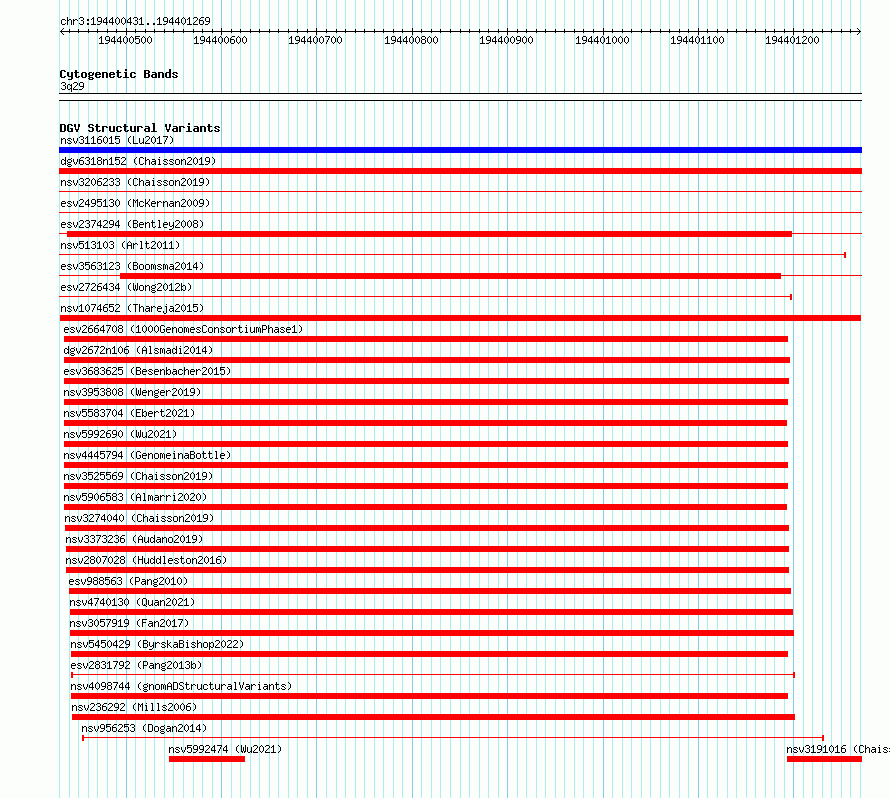Open nsv5992690 (Wu2021) variant
The image size is (890, 798).
click(120, 434)
